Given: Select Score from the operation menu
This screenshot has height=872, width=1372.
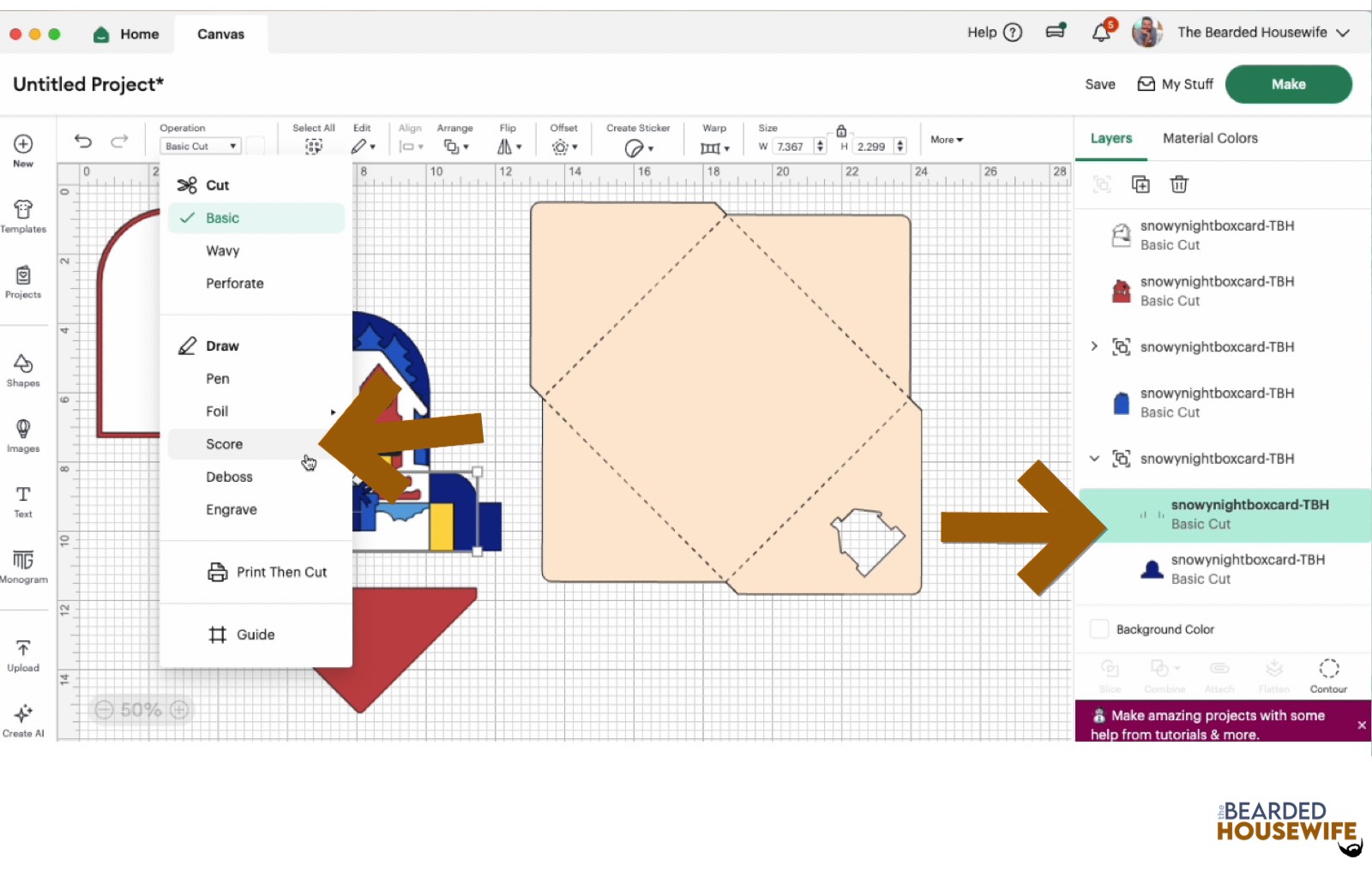Looking at the screenshot, I should pos(225,444).
